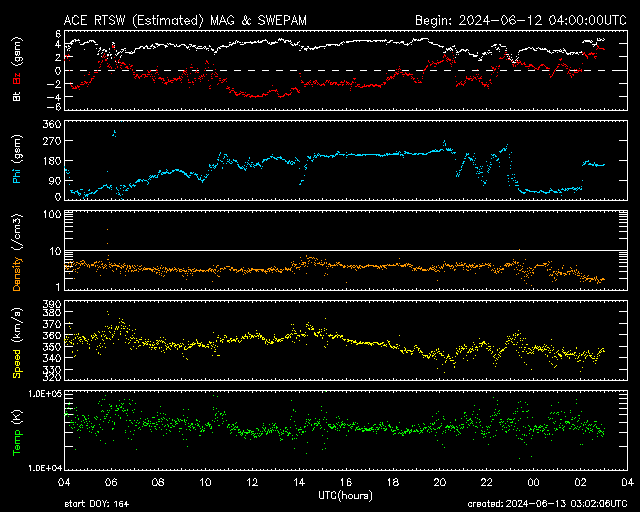Viewport: 640px width, 512px height.
Task: Click the '1.0E+04' tick on the Temp axis
Action: click(x=45, y=468)
